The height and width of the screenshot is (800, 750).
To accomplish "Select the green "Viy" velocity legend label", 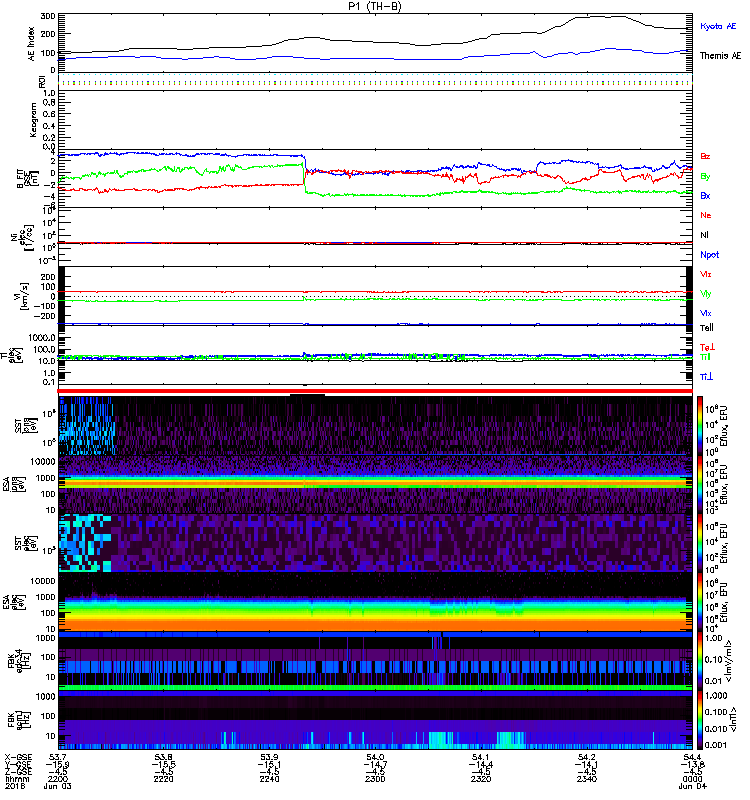I will click(706, 294).
